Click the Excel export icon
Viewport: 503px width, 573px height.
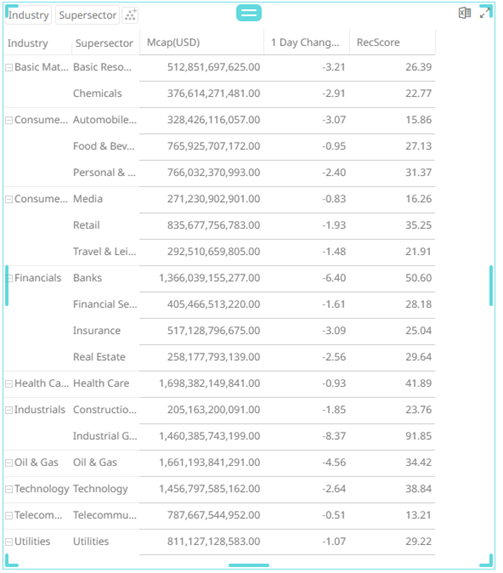tap(464, 13)
